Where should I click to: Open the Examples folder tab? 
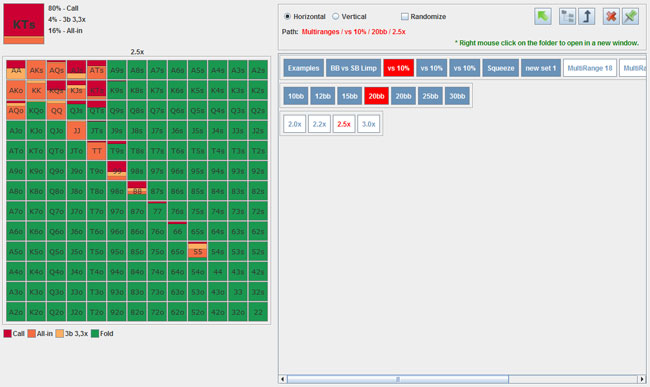point(303,68)
